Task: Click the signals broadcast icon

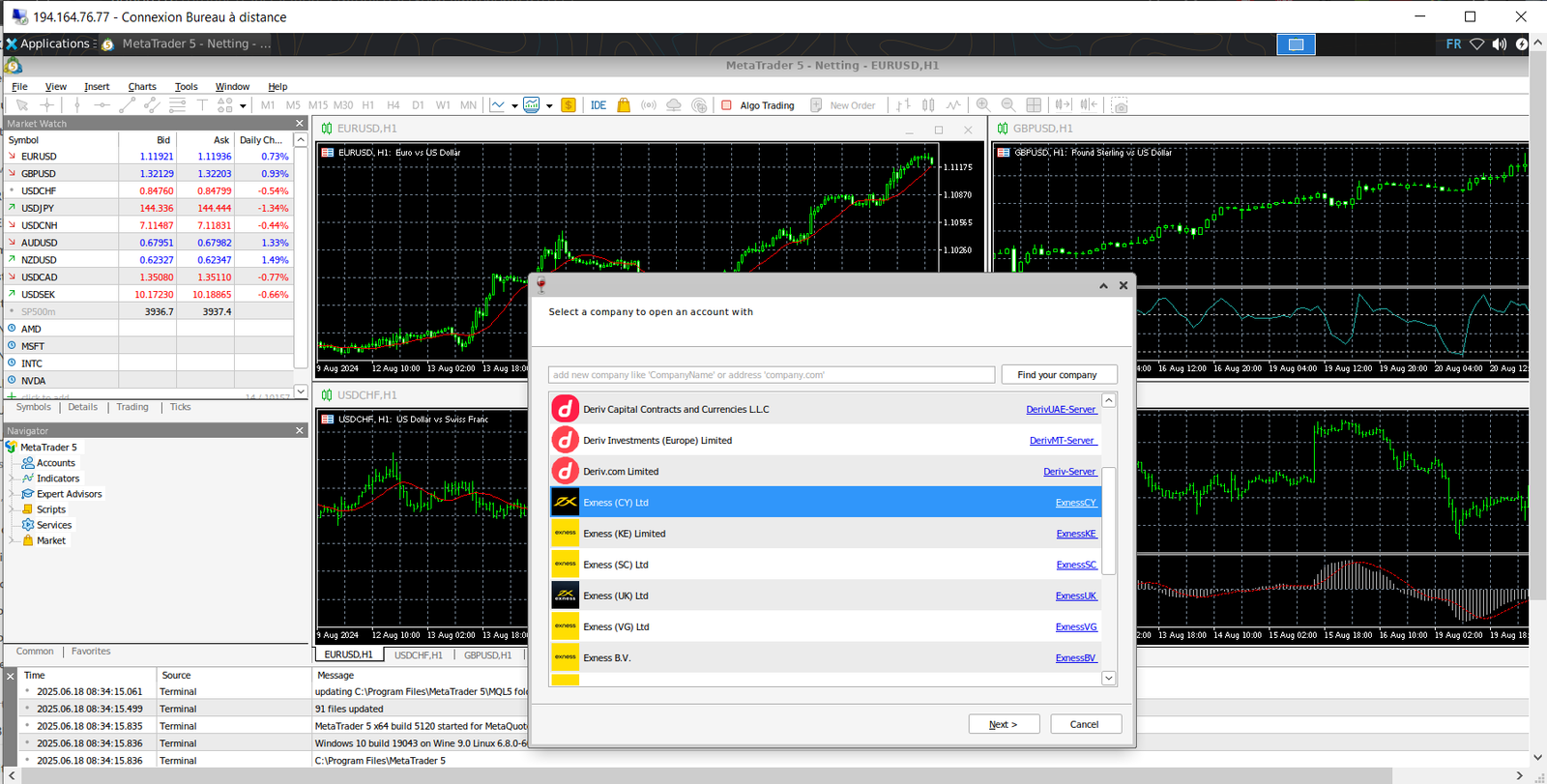Action: tap(649, 105)
